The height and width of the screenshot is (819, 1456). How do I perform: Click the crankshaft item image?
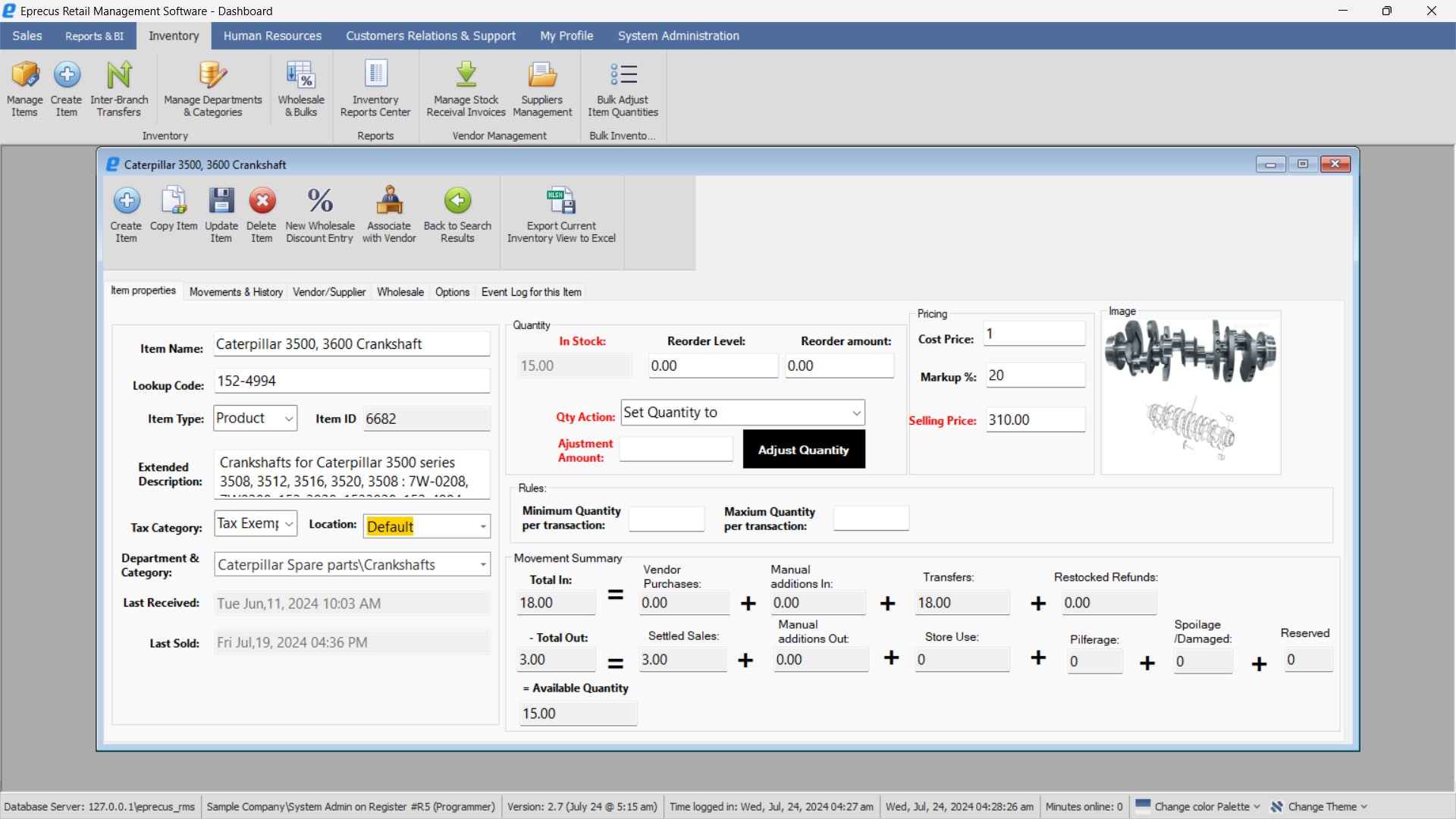(x=1191, y=393)
